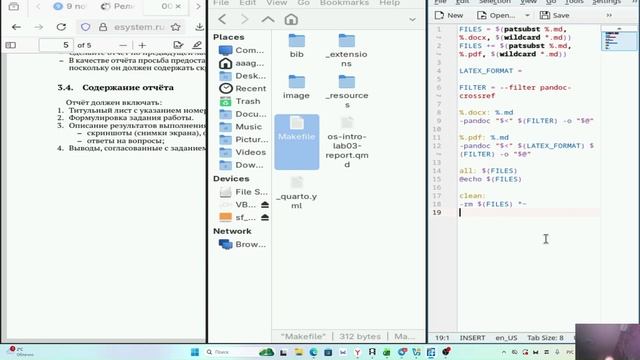Open the Firefox downloads arrow icon
The width and height of the screenshot is (640, 360).
click(199, 27)
